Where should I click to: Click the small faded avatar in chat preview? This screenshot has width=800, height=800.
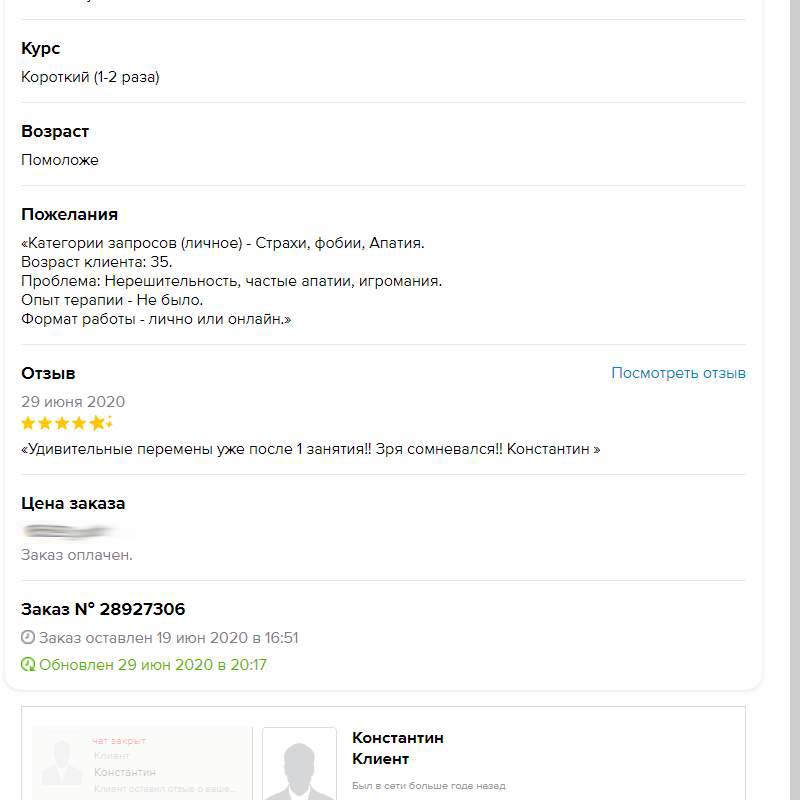[x=61, y=763]
